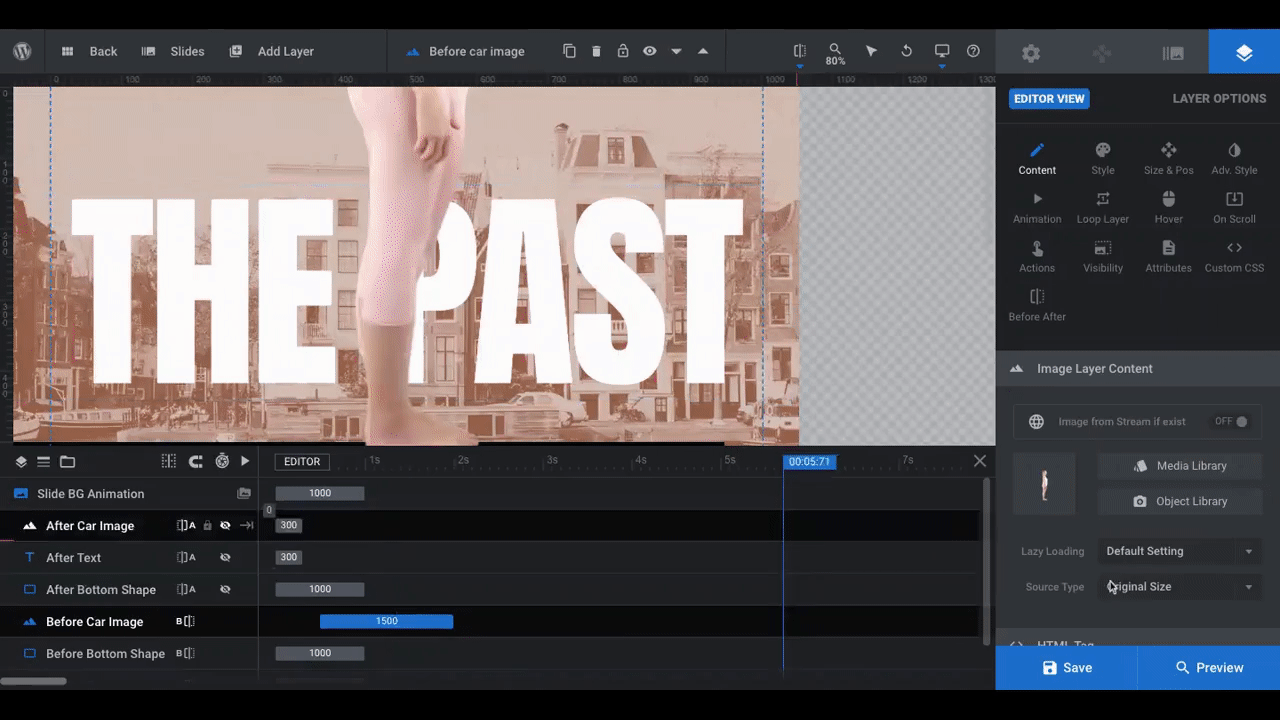Close the timeline panel
This screenshot has height=720, width=1280.
point(980,461)
